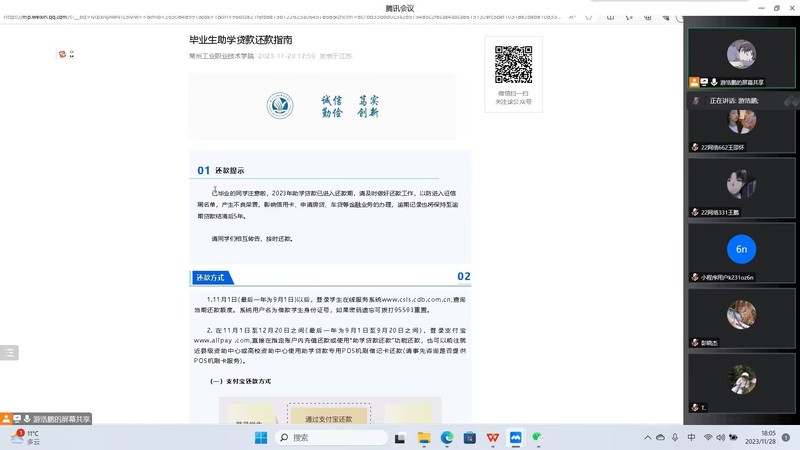
Task: Click the 通过支付宝还款 box in the diagram
Action: click(x=329, y=418)
